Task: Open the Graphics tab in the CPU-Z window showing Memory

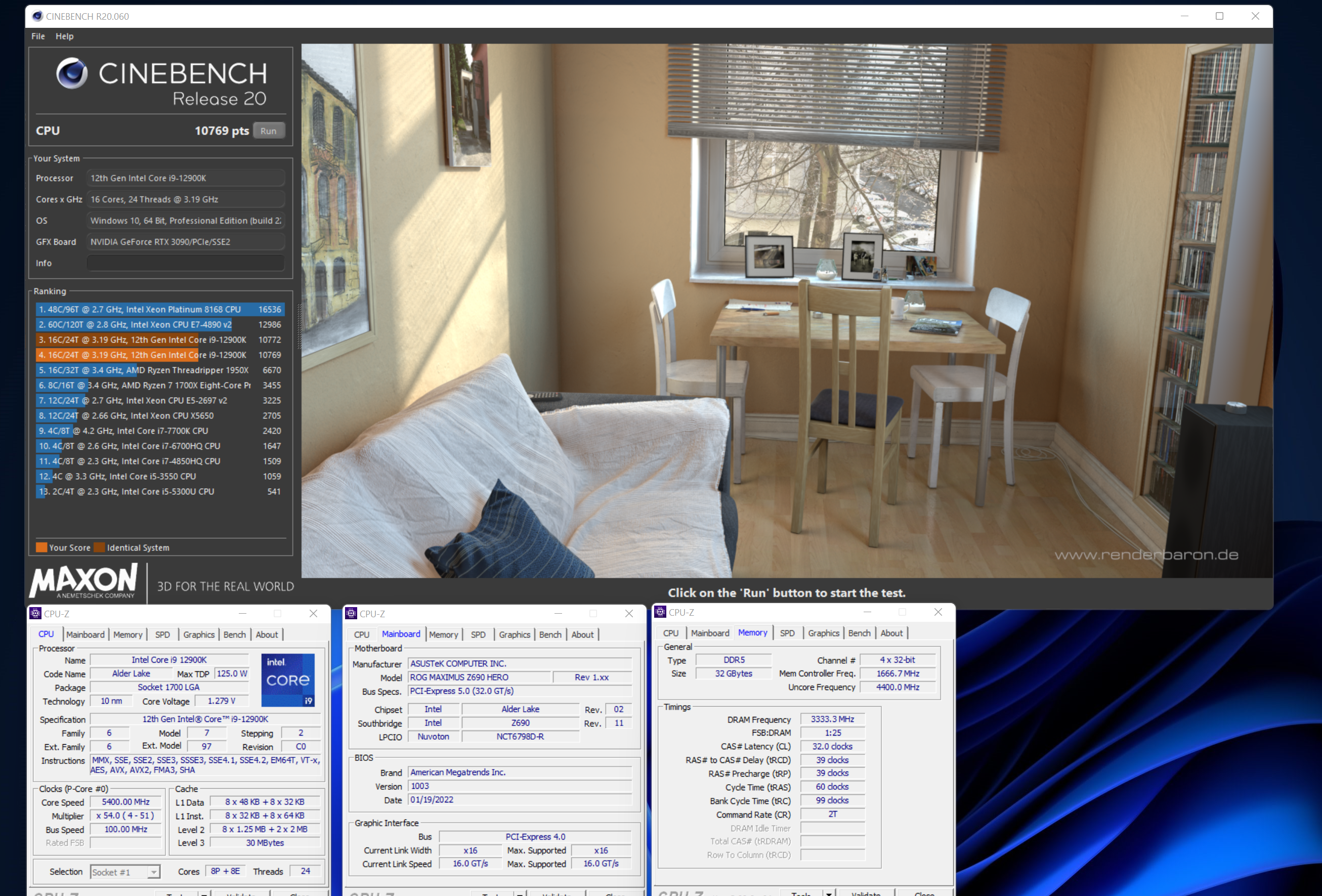Action: coord(824,632)
